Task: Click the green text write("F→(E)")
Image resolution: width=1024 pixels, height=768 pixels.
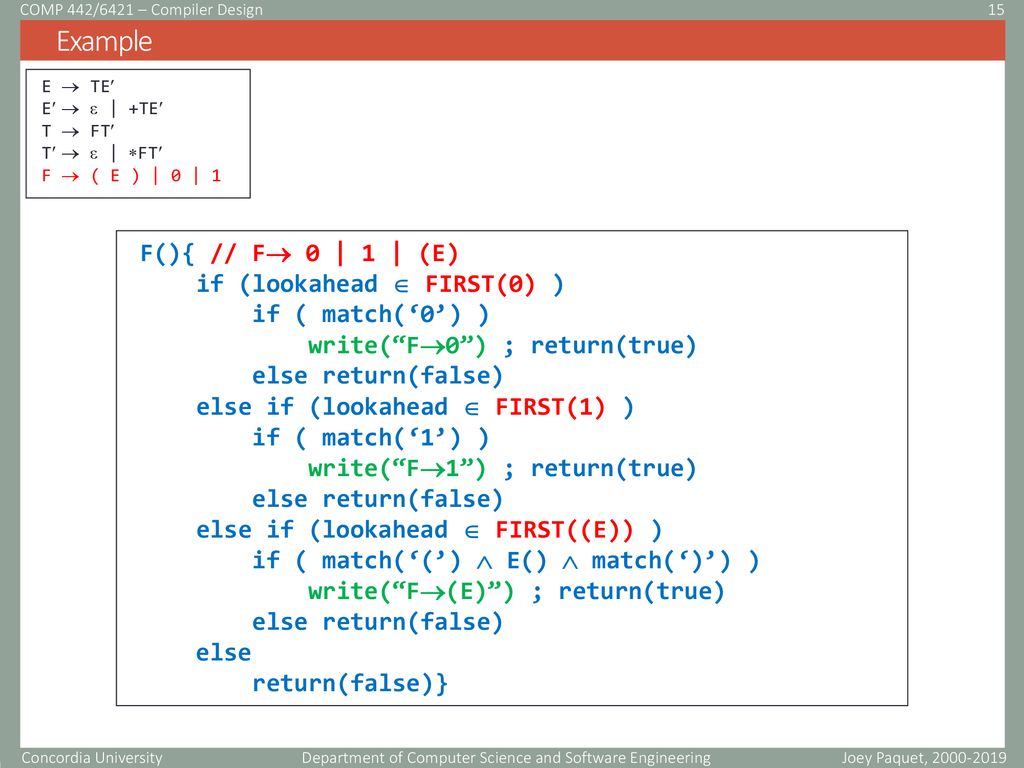Action: point(411,591)
